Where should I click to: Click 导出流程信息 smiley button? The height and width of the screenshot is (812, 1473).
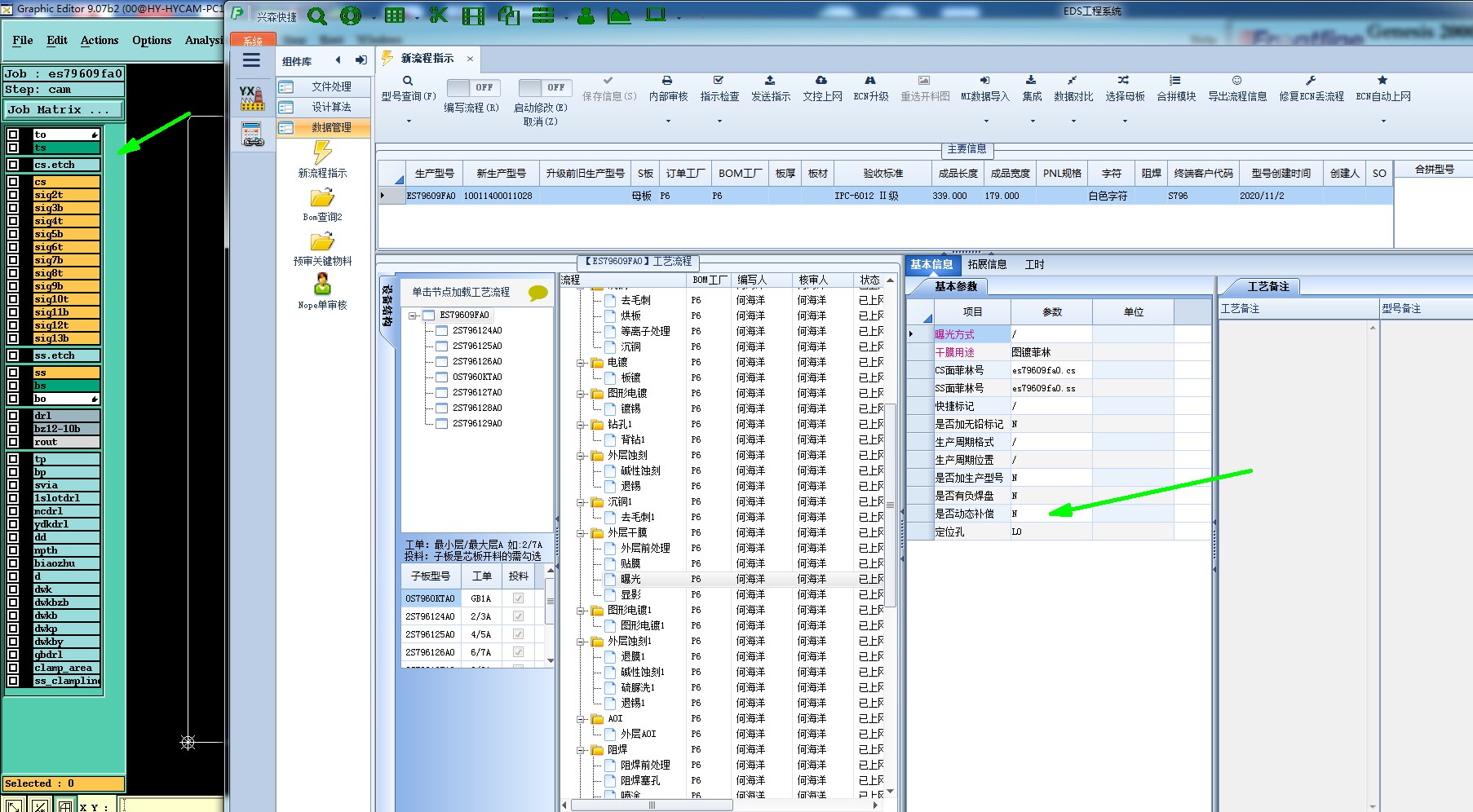click(x=1237, y=88)
